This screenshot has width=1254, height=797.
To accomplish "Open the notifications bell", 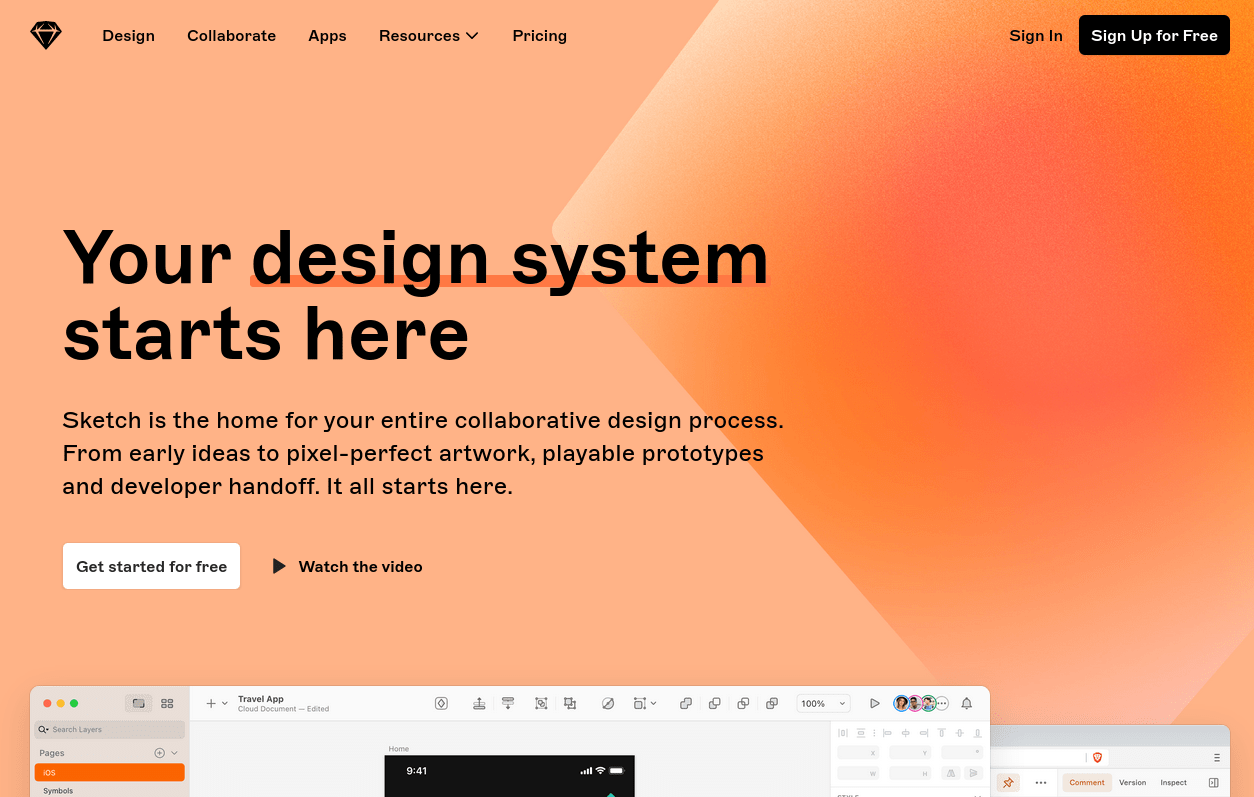I will click(967, 703).
